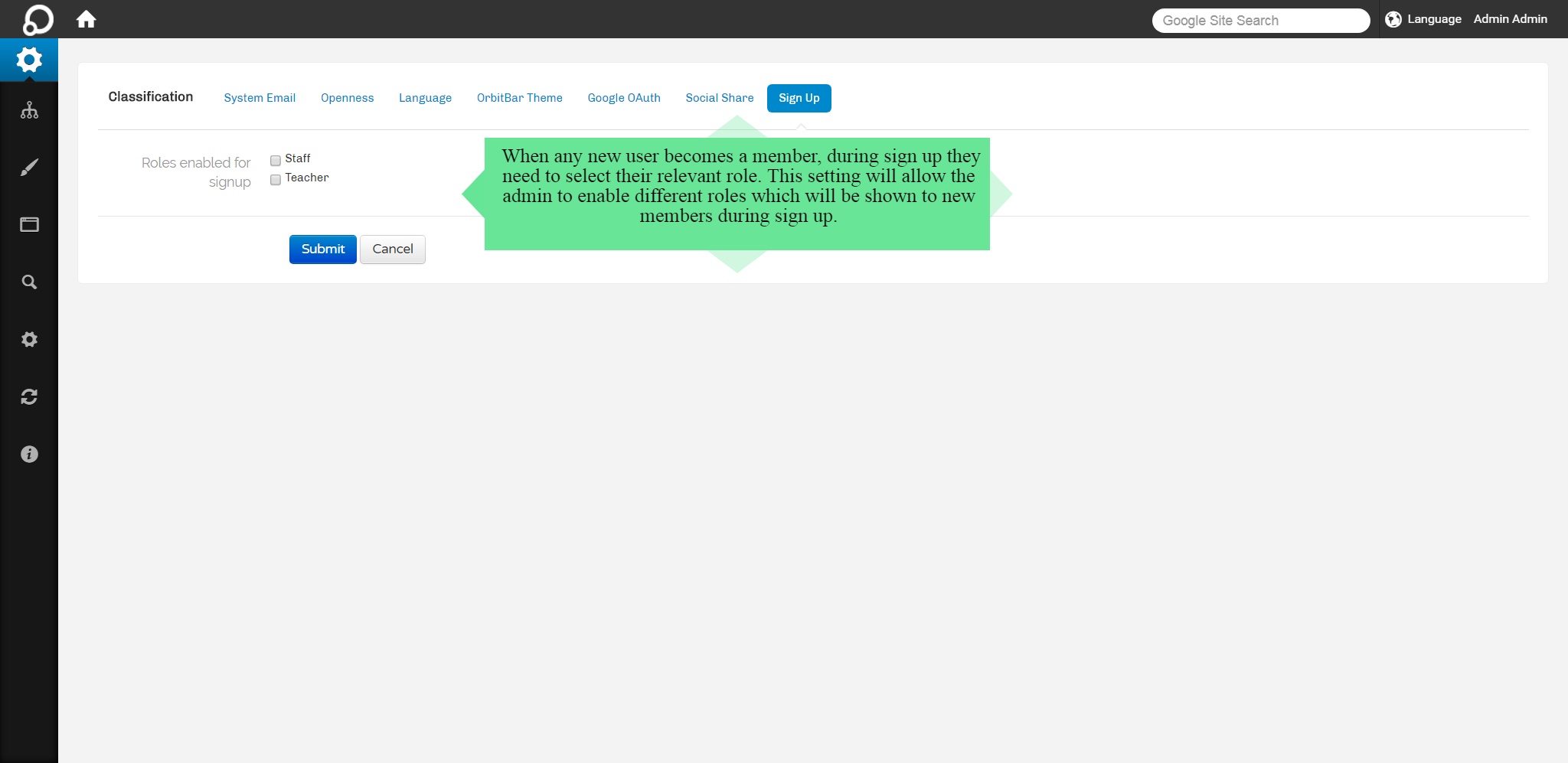Expand the Admin Admin user menu
Screen dimensions: 1568x763
point(1510,19)
